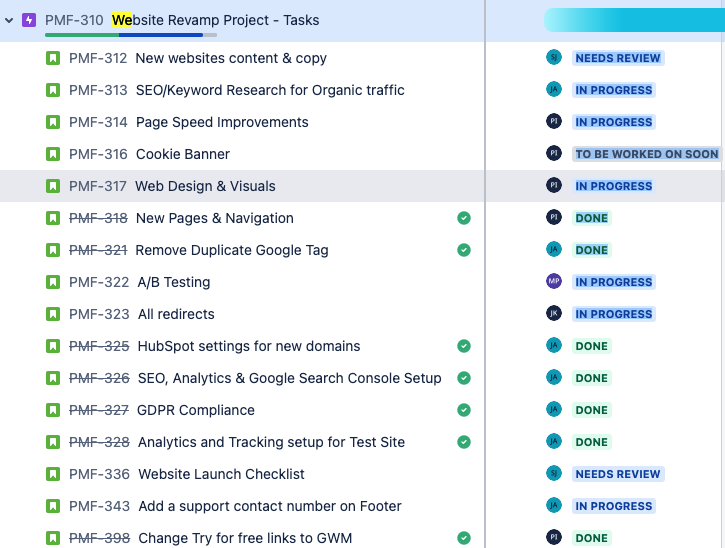Image resolution: width=725 pixels, height=548 pixels.
Task: Click story icon of PMF-312
Action: (x=53, y=58)
